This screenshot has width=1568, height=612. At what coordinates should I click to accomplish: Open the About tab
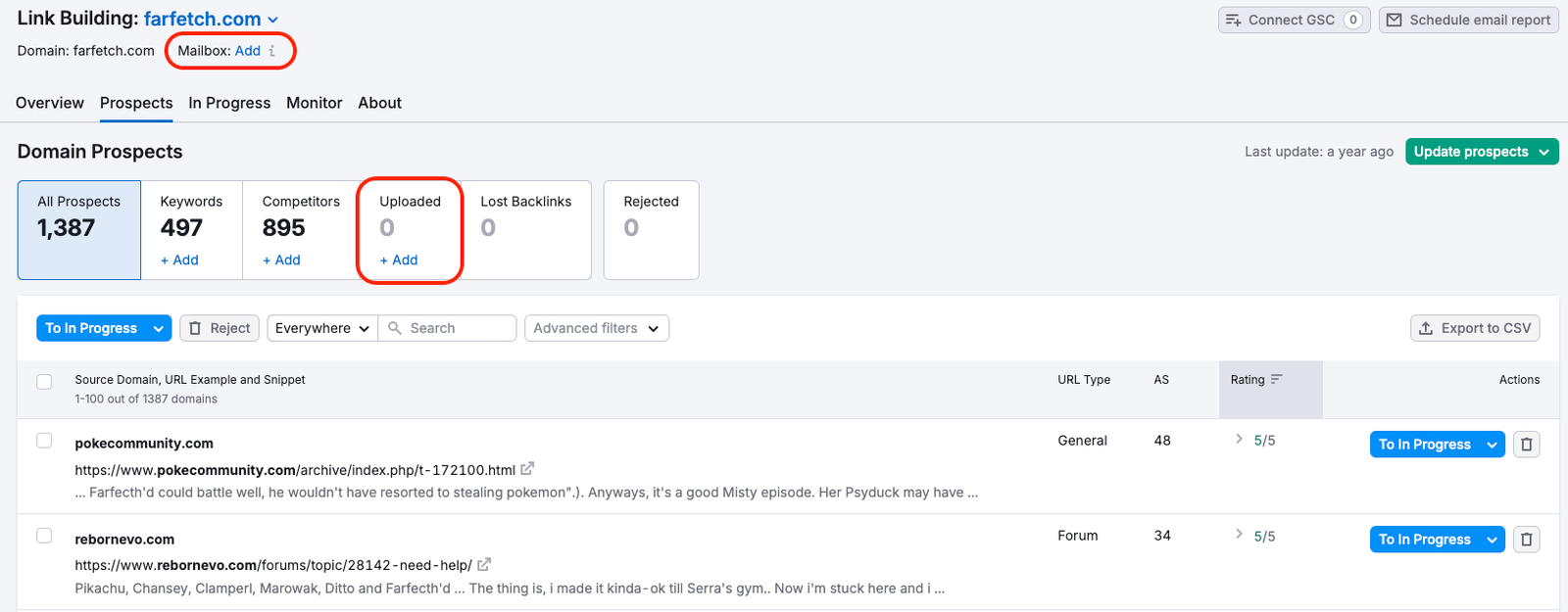click(379, 103)
